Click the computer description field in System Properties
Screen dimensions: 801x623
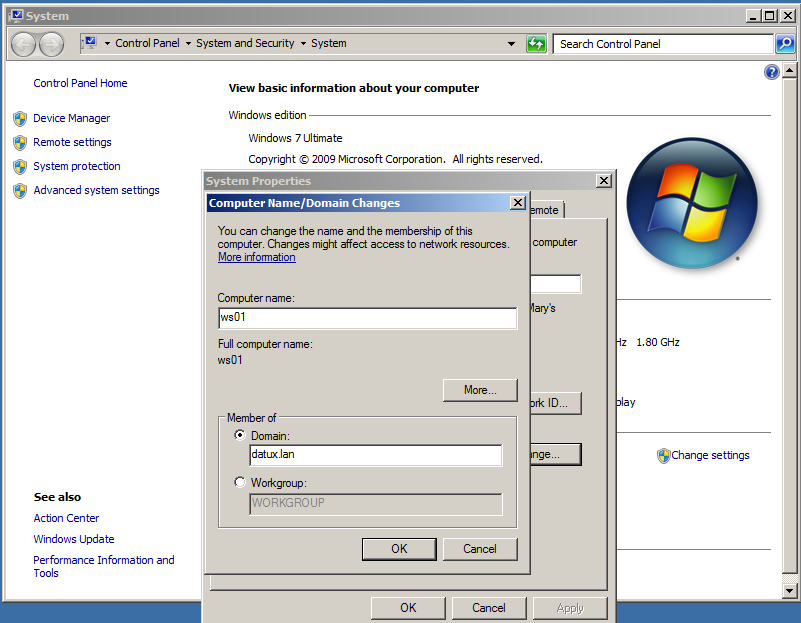pos(556,284)
